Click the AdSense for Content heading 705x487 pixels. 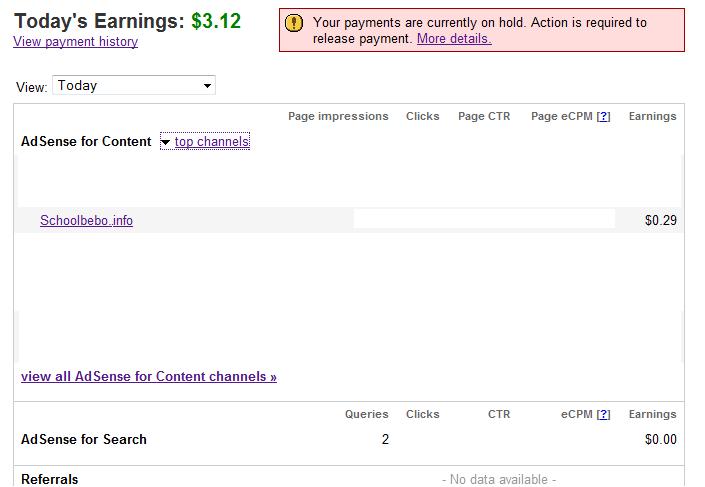click(86, 142)
